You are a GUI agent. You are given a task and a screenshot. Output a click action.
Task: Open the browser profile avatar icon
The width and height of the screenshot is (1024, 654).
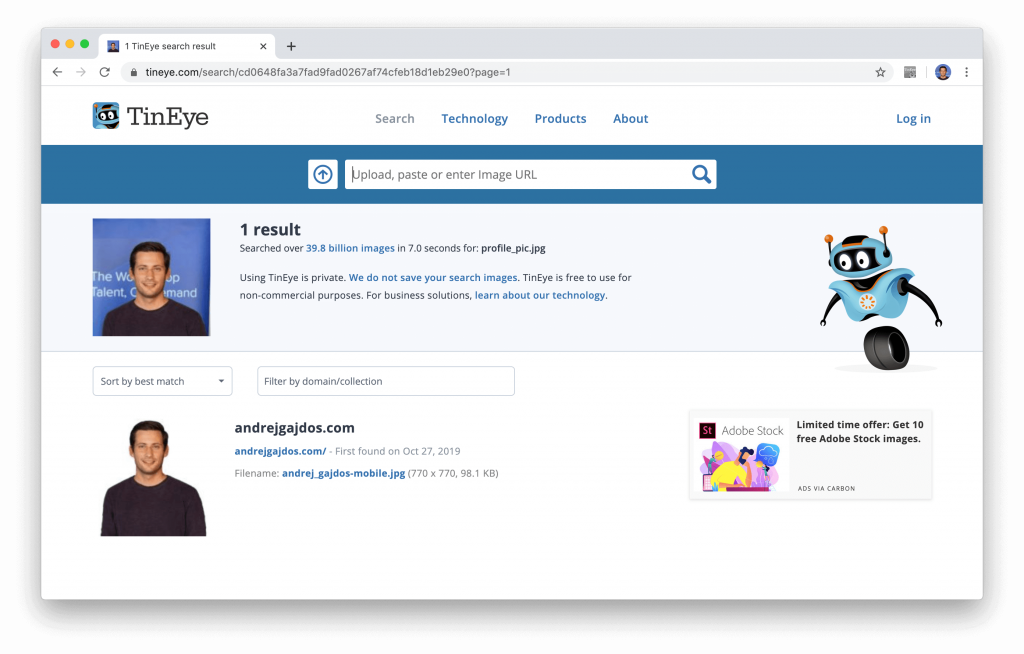point(941,72)
